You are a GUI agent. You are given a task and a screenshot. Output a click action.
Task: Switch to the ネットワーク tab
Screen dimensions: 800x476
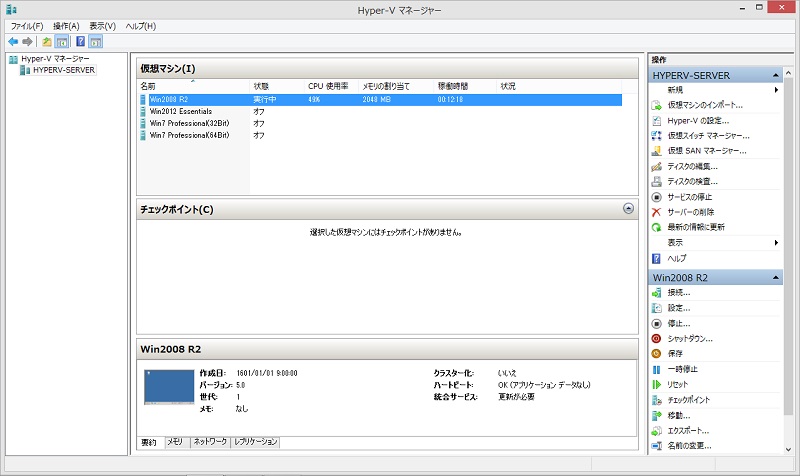click(210, 442)
